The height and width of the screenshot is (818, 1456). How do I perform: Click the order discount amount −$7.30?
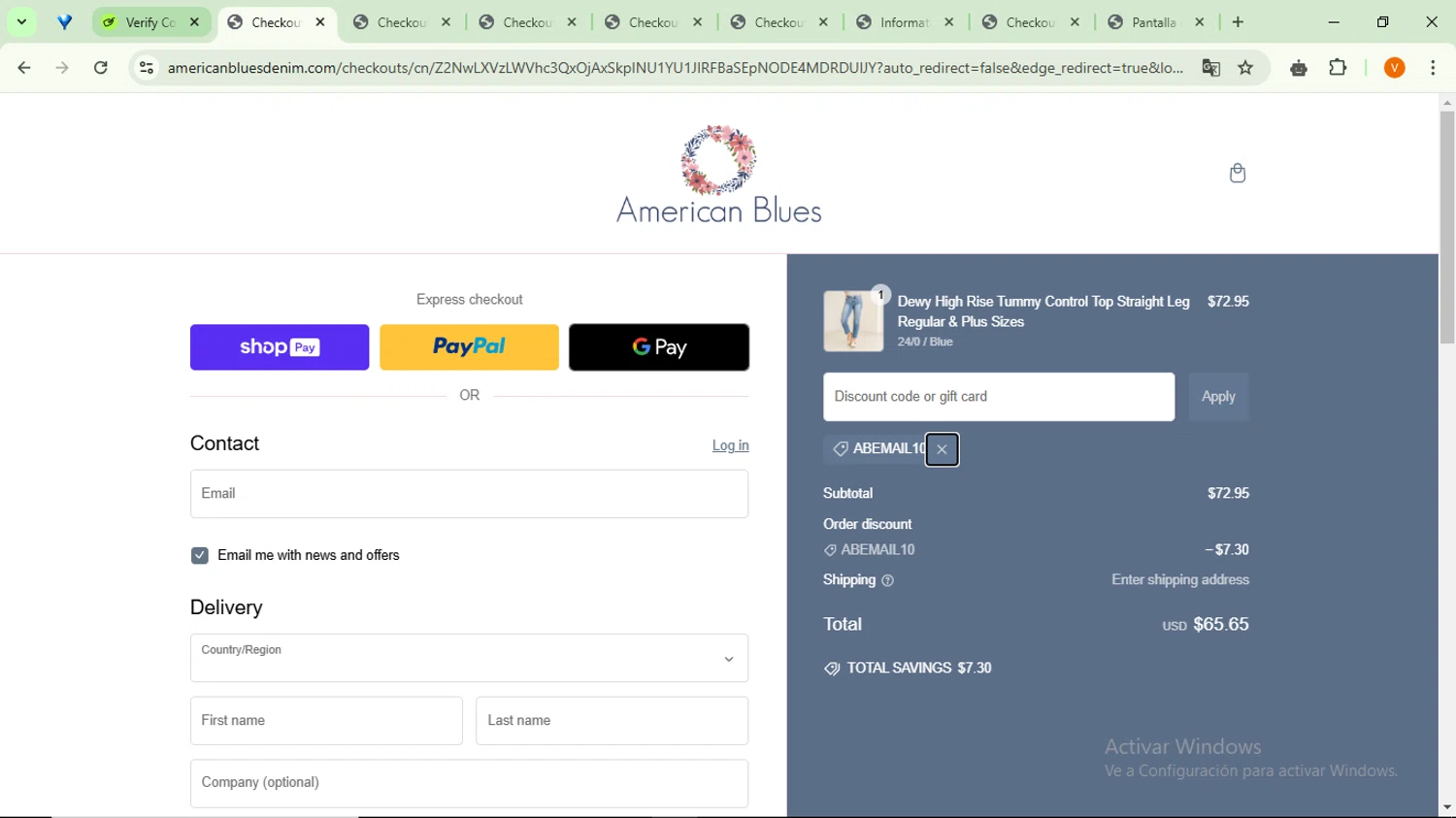pyautogui.click(x=1227, y=549)
